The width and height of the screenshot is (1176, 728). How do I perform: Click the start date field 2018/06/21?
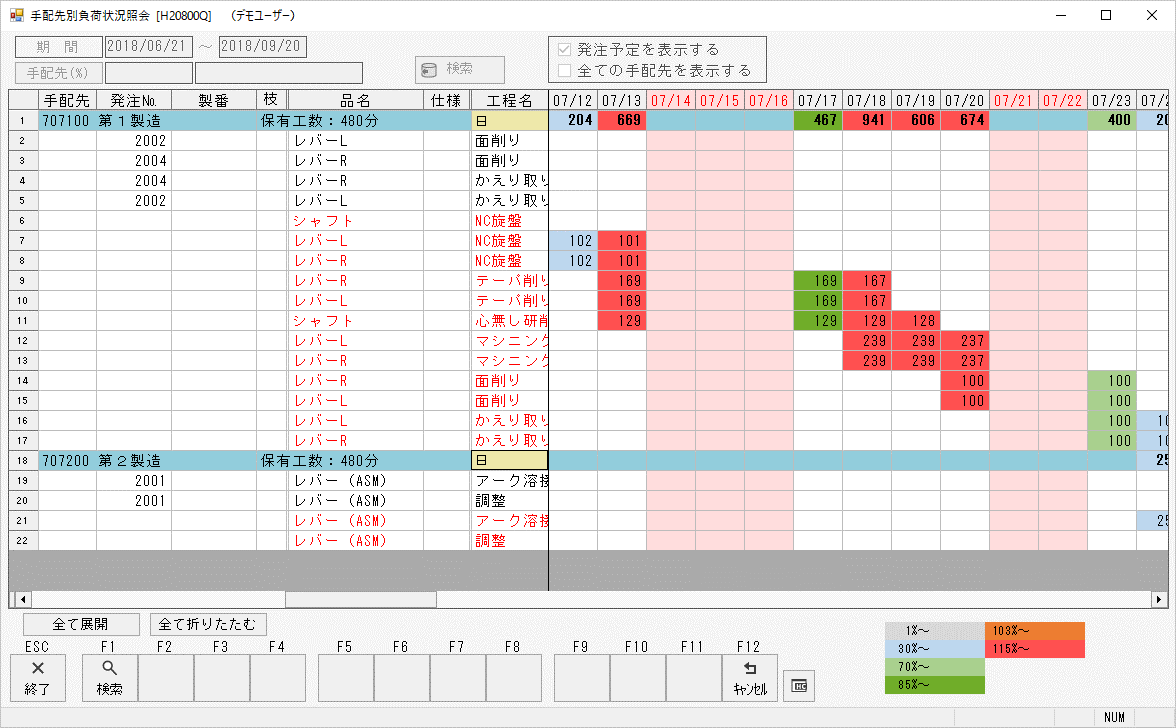(x=148, y=47)
